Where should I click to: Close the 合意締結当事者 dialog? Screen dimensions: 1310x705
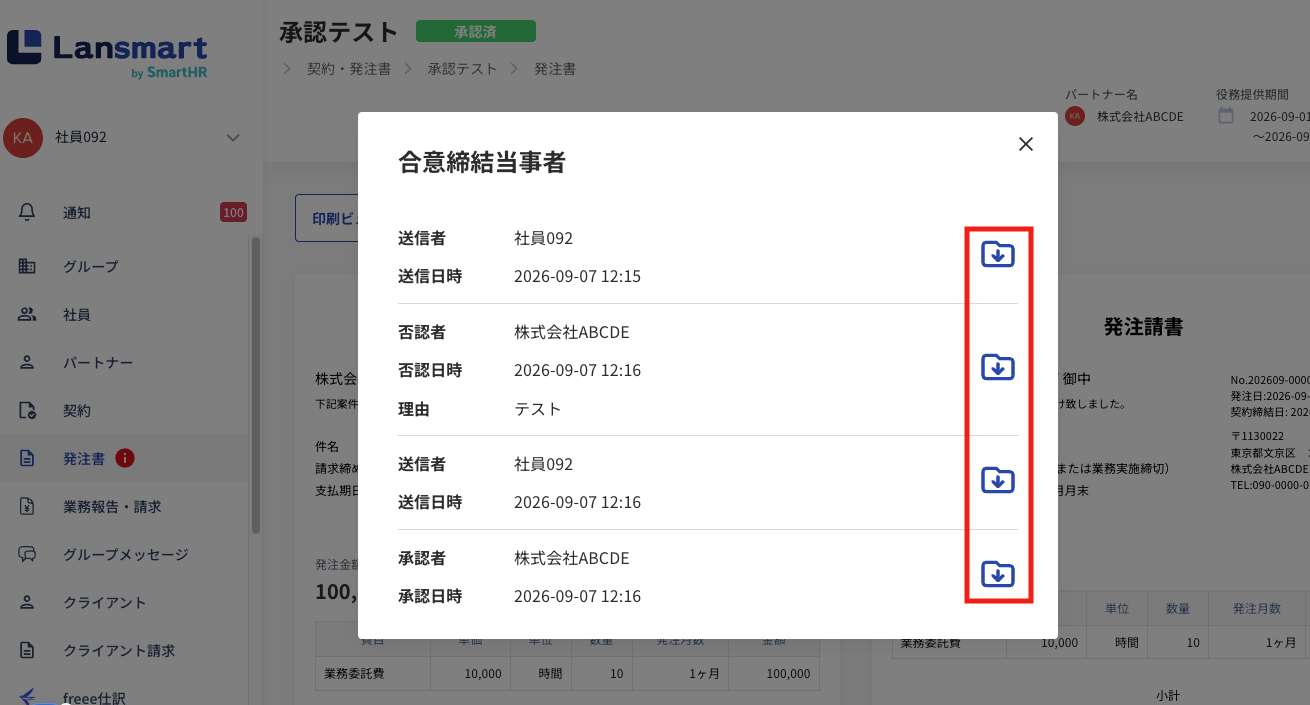pos(1025,144)
